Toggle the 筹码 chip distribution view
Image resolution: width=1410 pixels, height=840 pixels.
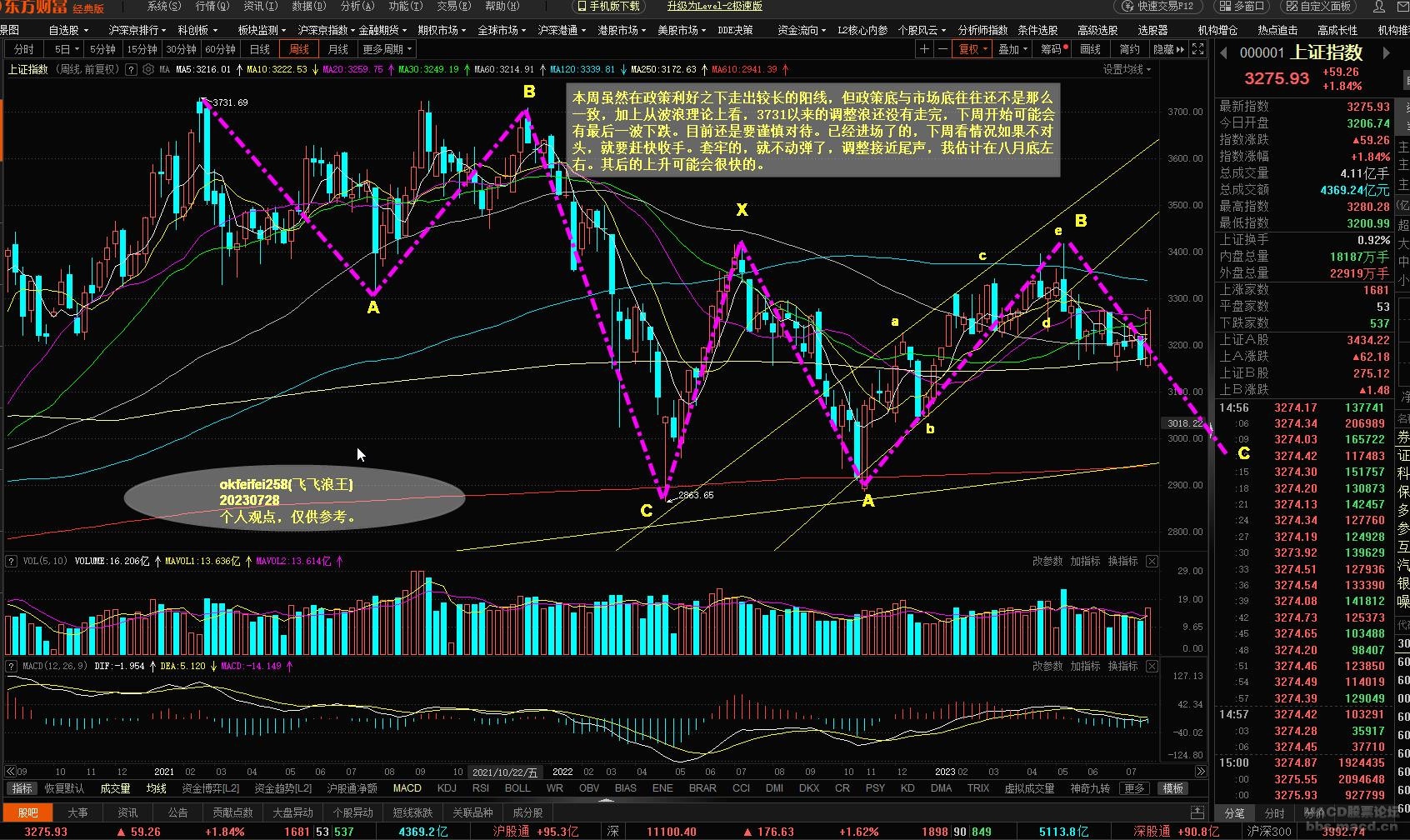click(1054, 49)
